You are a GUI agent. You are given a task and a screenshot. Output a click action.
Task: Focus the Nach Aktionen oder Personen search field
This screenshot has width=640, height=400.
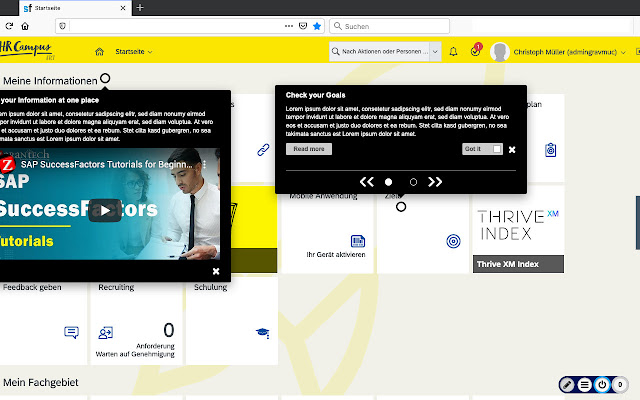point(380,51)
